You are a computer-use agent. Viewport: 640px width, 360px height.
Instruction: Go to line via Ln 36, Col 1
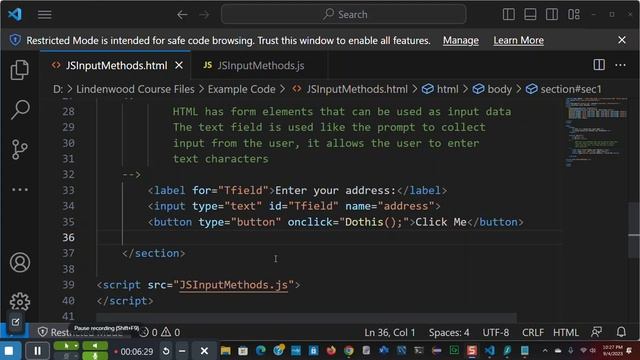389,332
